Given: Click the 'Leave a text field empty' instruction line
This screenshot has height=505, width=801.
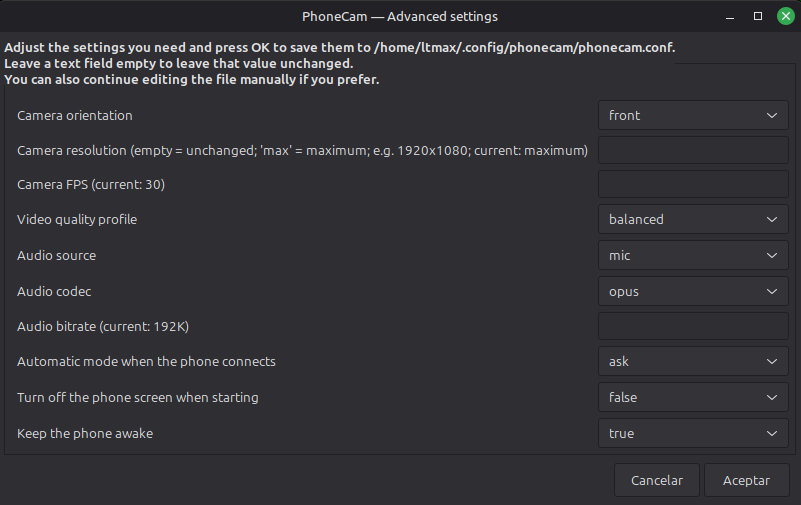Looking at the screenshot, I should [x=179, y=63].
